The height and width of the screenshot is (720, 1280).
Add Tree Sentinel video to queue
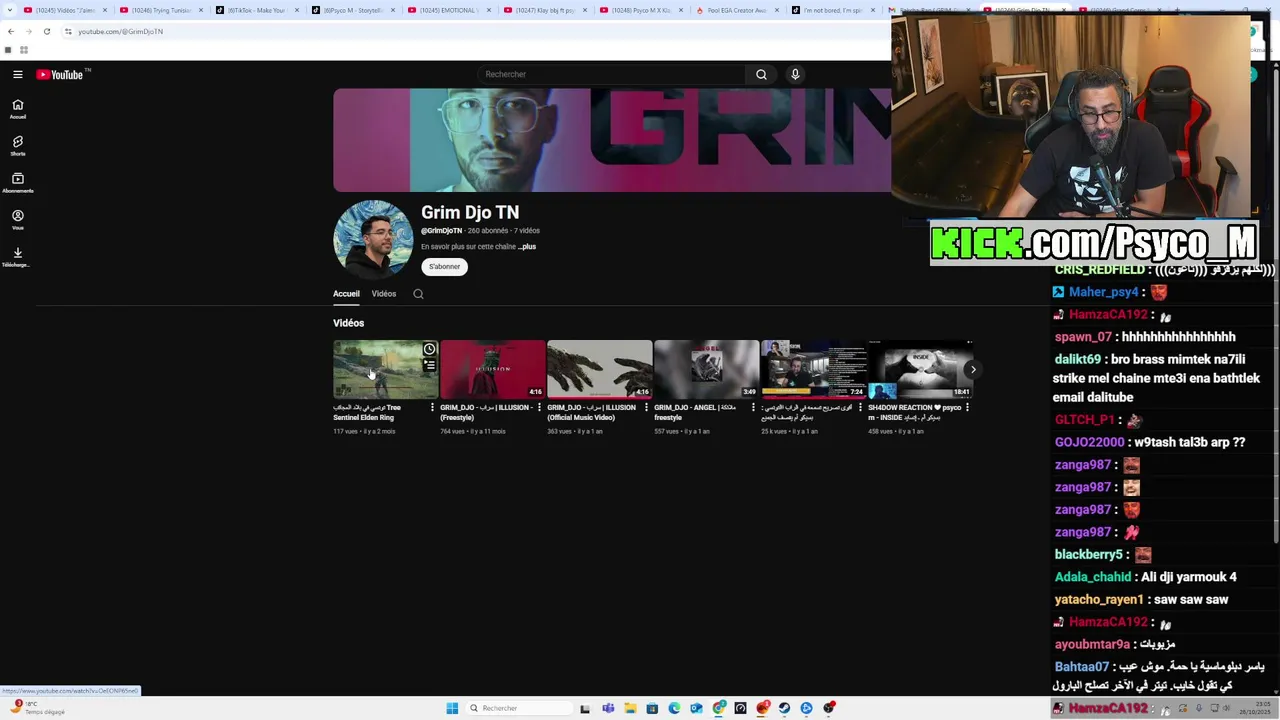click(429, 365)
